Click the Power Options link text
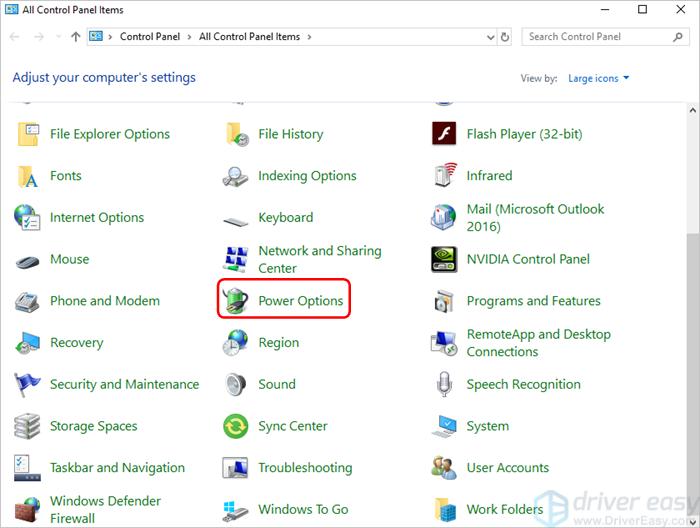 300,301
